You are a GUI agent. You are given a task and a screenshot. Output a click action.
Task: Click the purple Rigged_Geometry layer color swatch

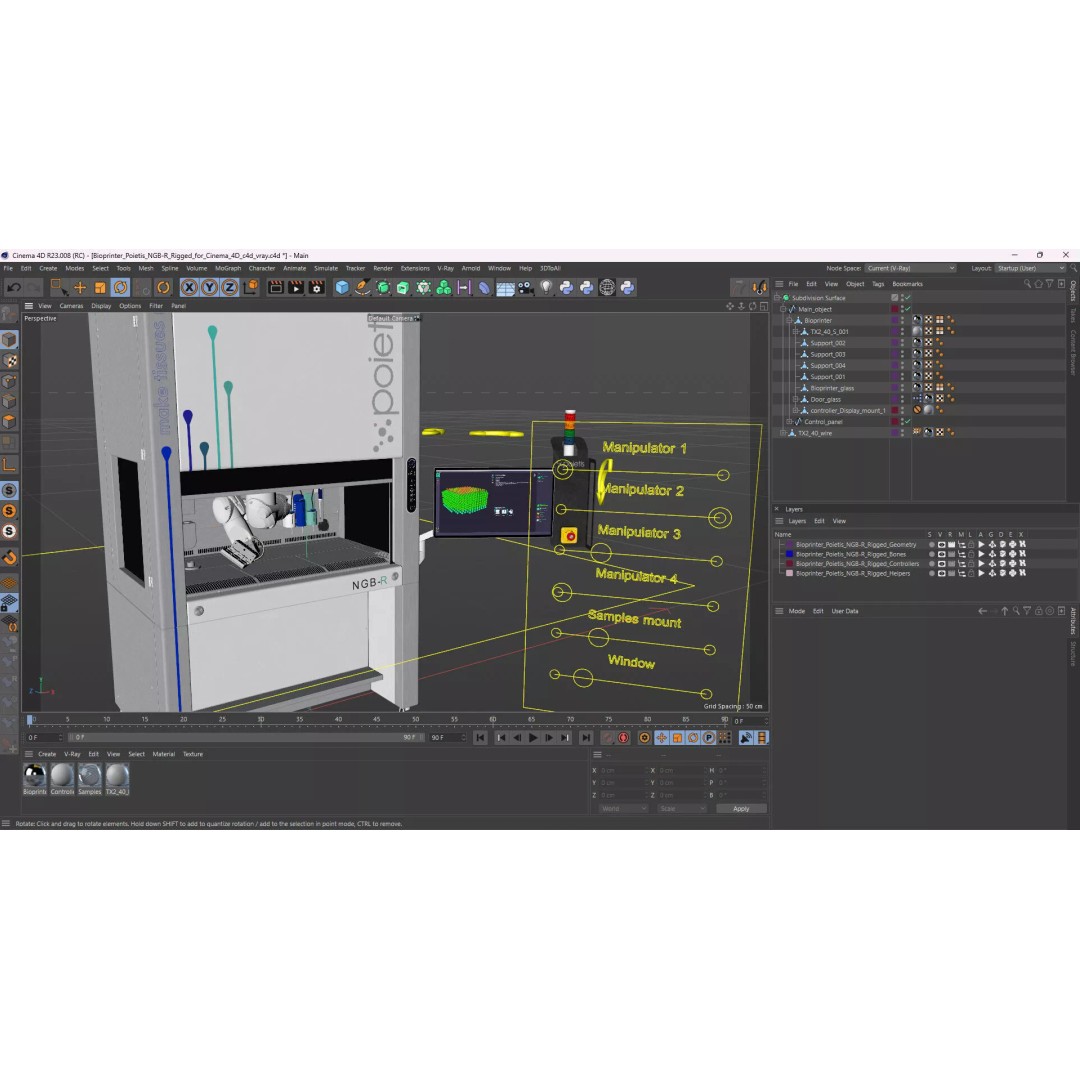click(789, 545)
